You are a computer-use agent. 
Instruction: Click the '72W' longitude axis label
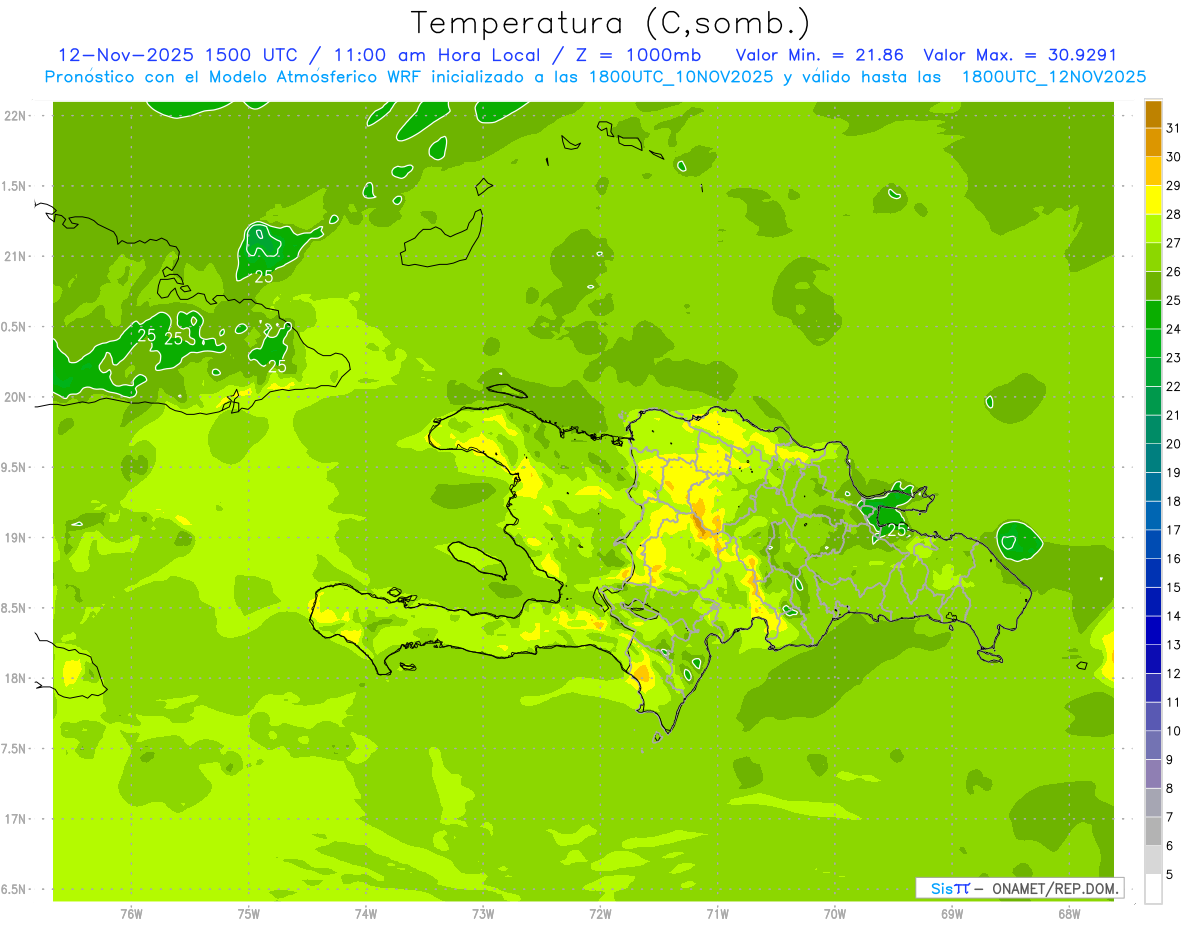[600, 914]
